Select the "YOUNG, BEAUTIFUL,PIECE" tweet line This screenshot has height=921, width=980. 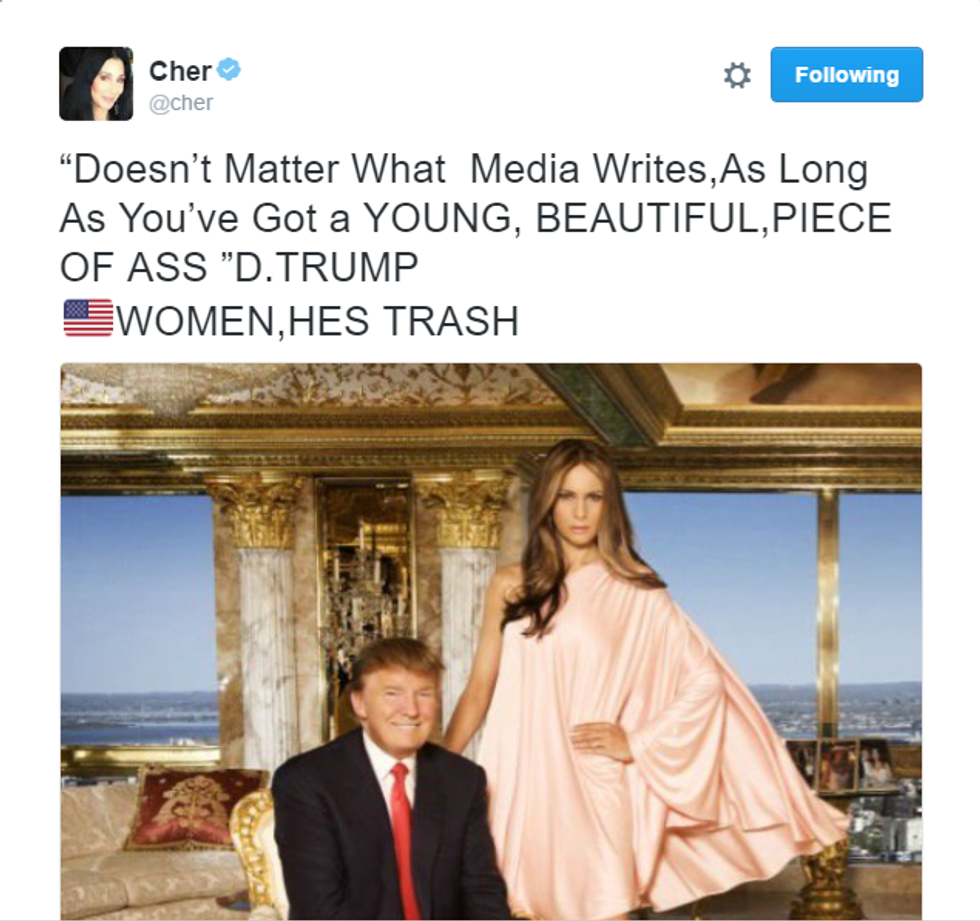627,218
